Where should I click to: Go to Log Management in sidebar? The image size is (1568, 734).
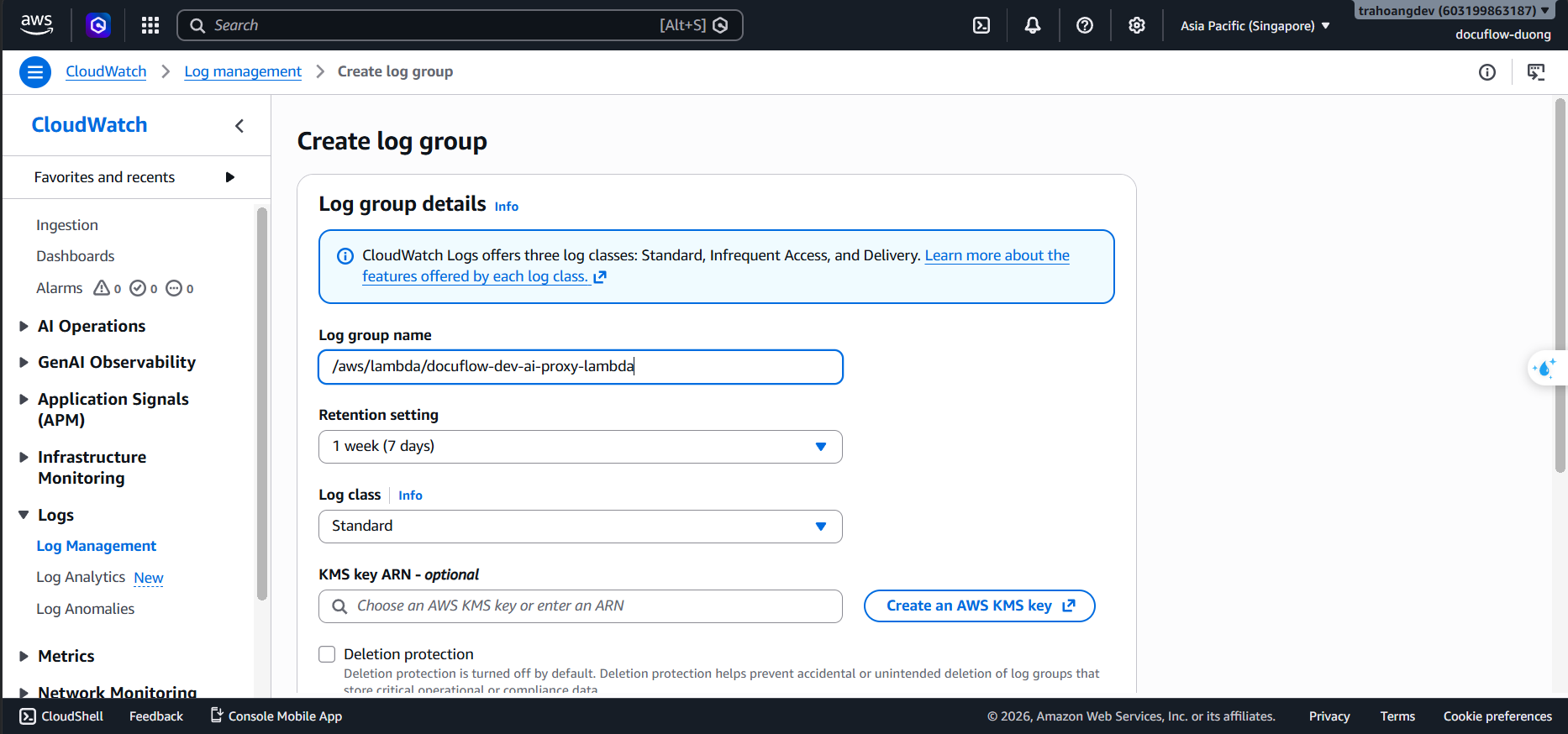click(x=97, y=546)
